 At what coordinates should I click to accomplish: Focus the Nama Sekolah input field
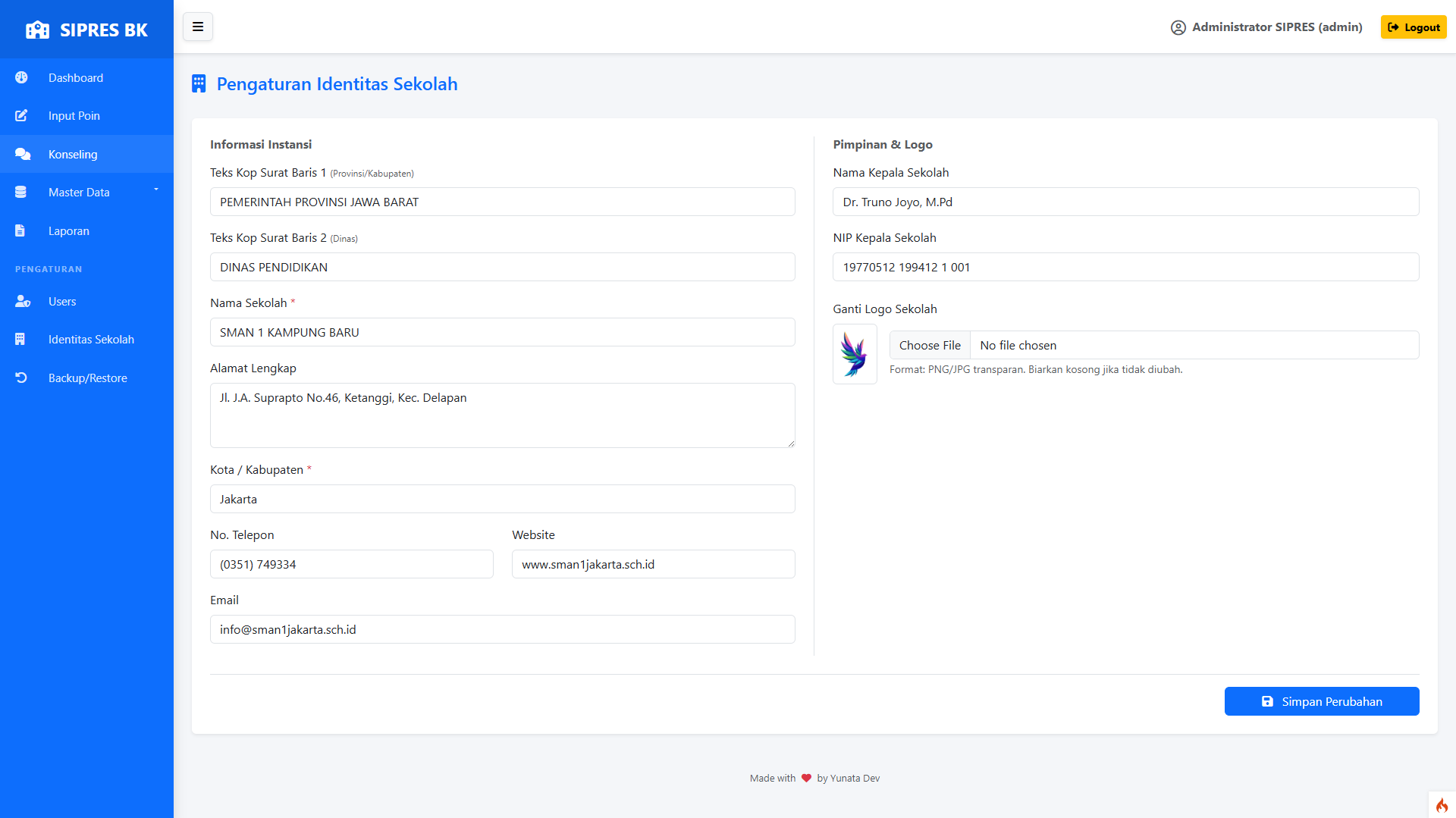(502, 332)
